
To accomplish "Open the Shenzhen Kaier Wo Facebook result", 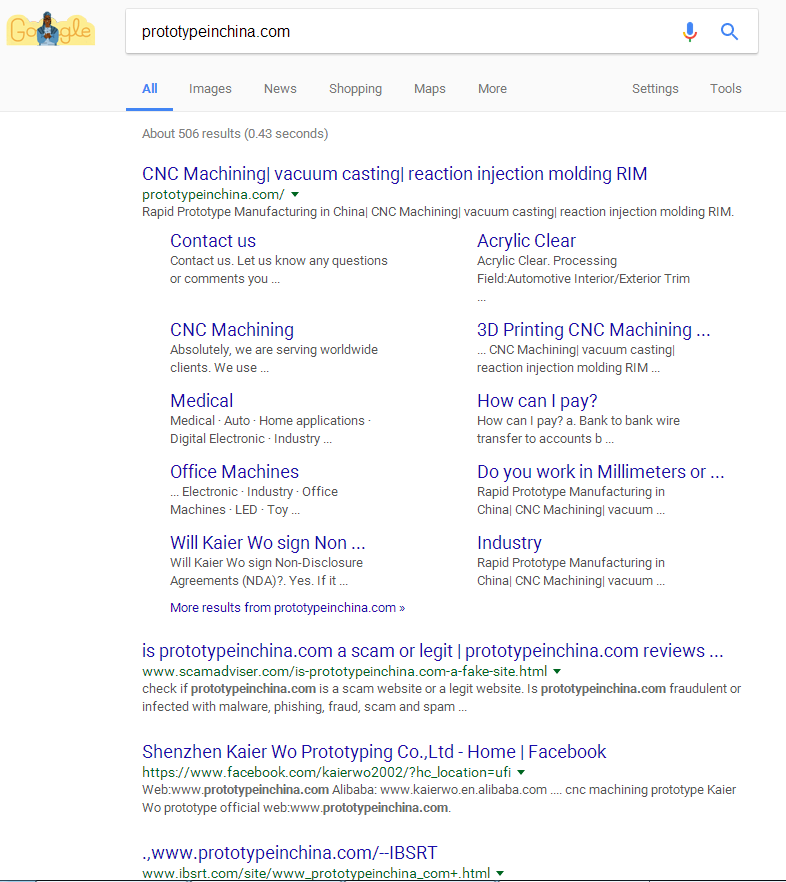I will coord(374,752).
